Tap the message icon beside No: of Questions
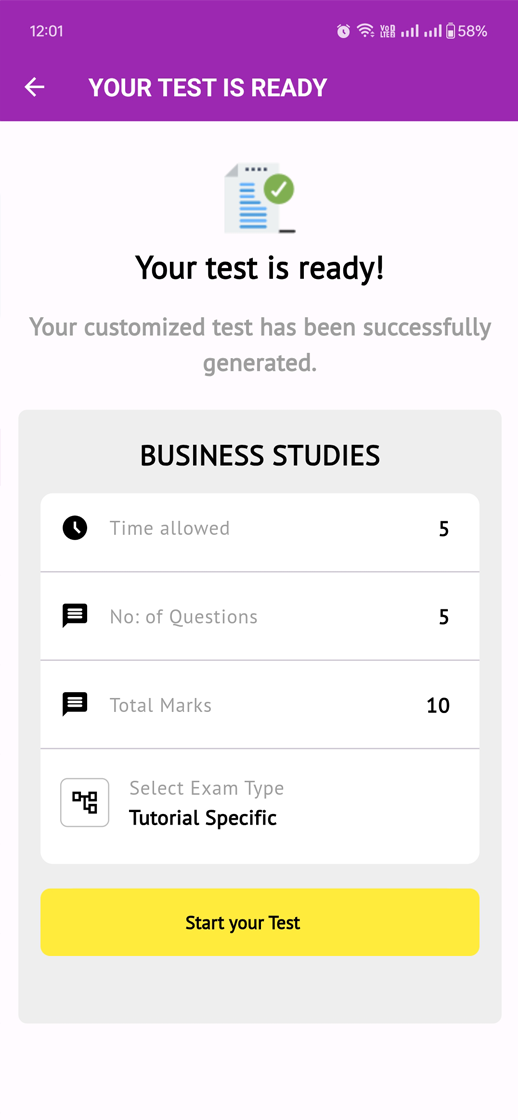 pyautogui.click(x=75, y=616)
